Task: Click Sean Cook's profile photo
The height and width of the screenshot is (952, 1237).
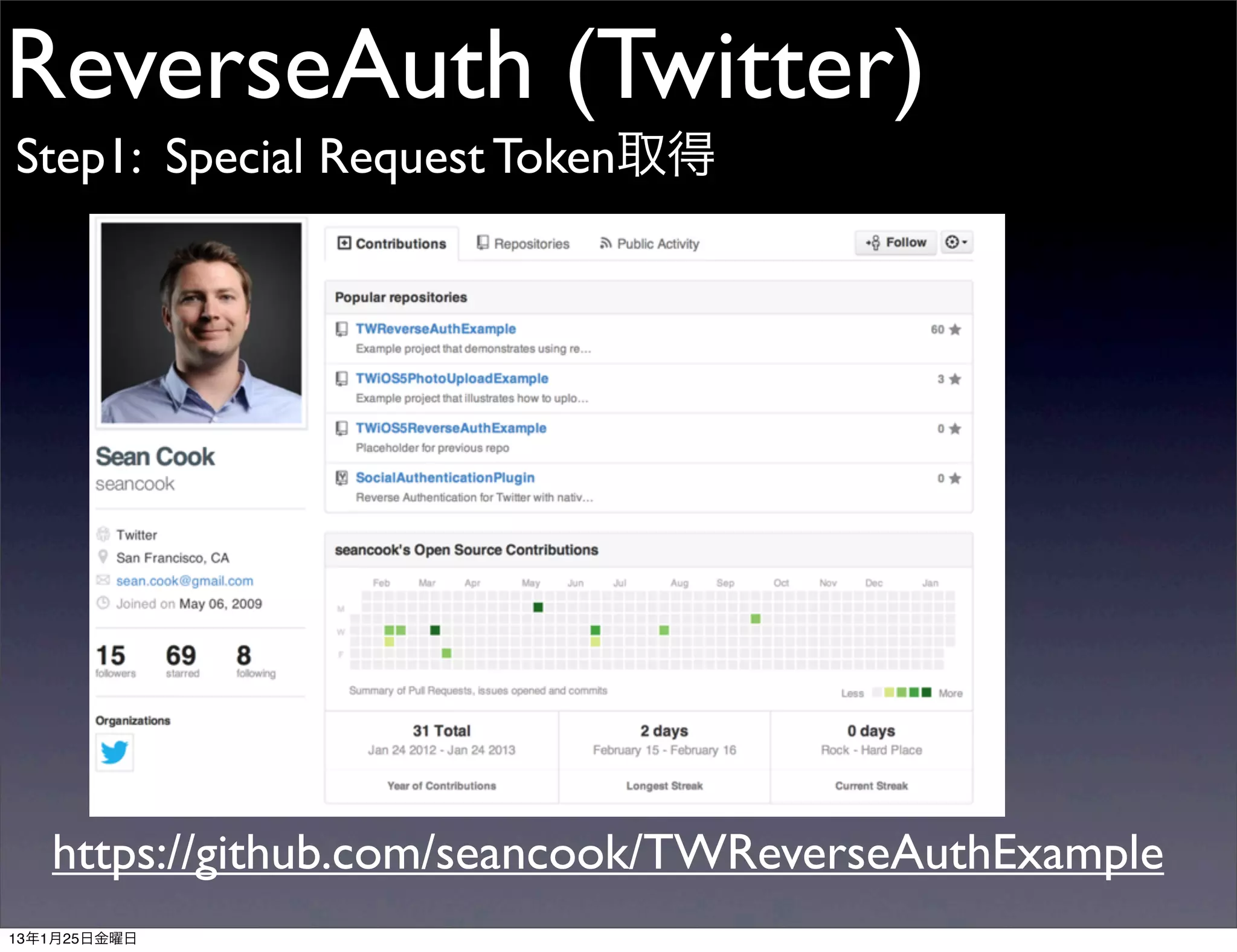Action: [201, 323]
